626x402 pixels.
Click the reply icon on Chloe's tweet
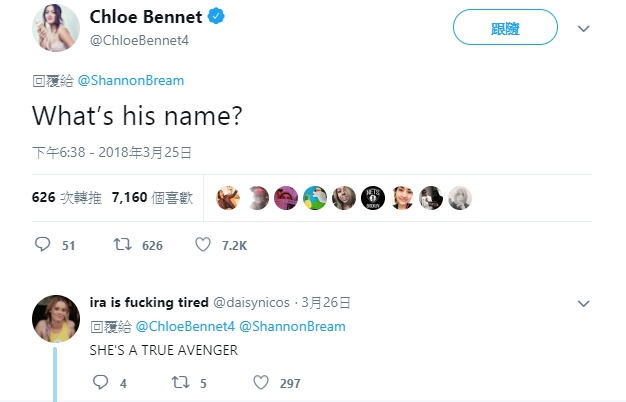(x=42, y=244)
